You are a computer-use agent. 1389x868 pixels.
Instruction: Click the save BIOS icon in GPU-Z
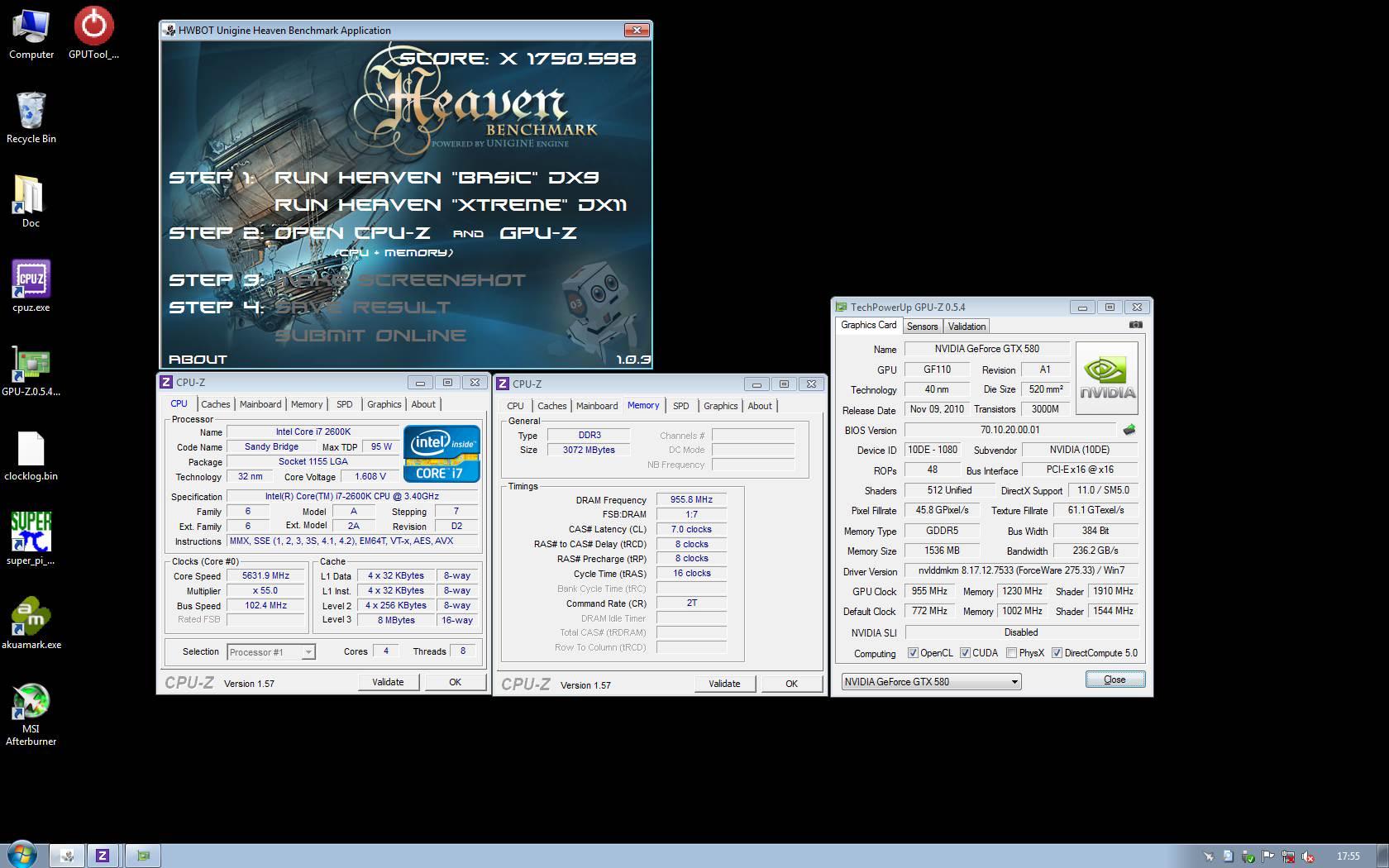pyautogui.click(x=1129, y=430)
